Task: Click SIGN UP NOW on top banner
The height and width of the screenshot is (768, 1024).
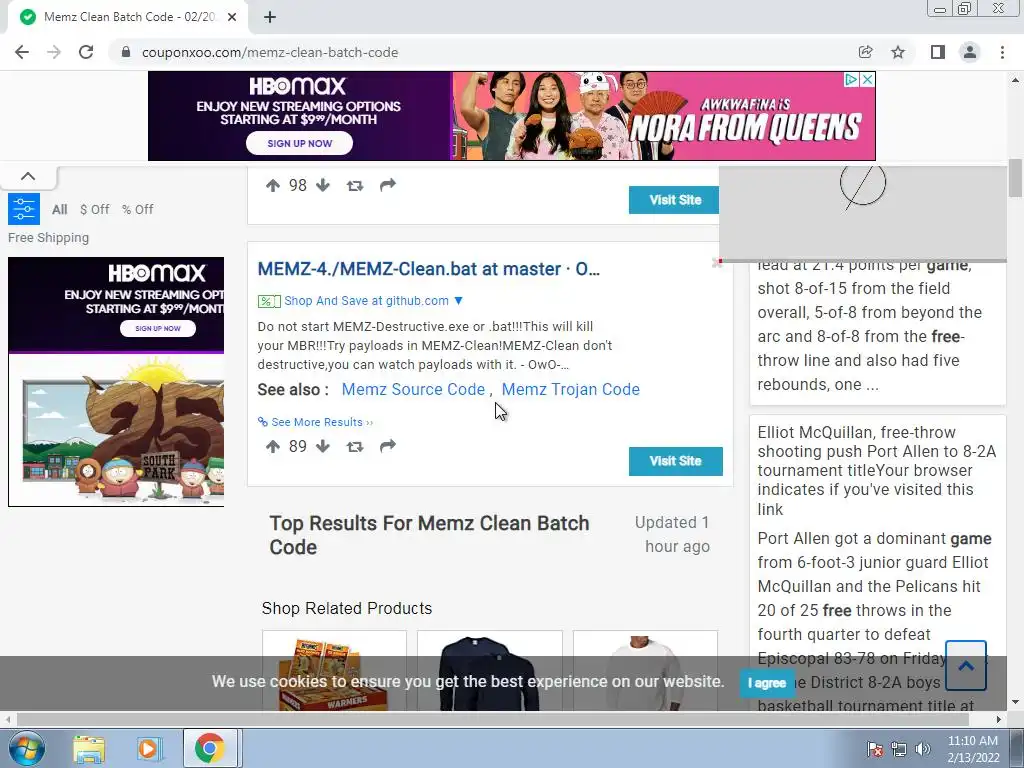Action: click(300, 144)
